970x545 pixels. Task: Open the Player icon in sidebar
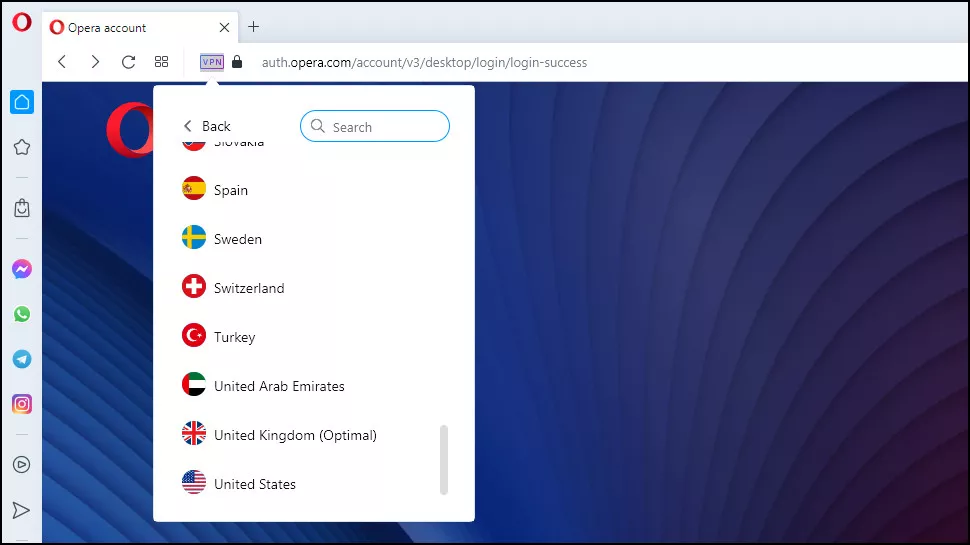tap(21, 464)
